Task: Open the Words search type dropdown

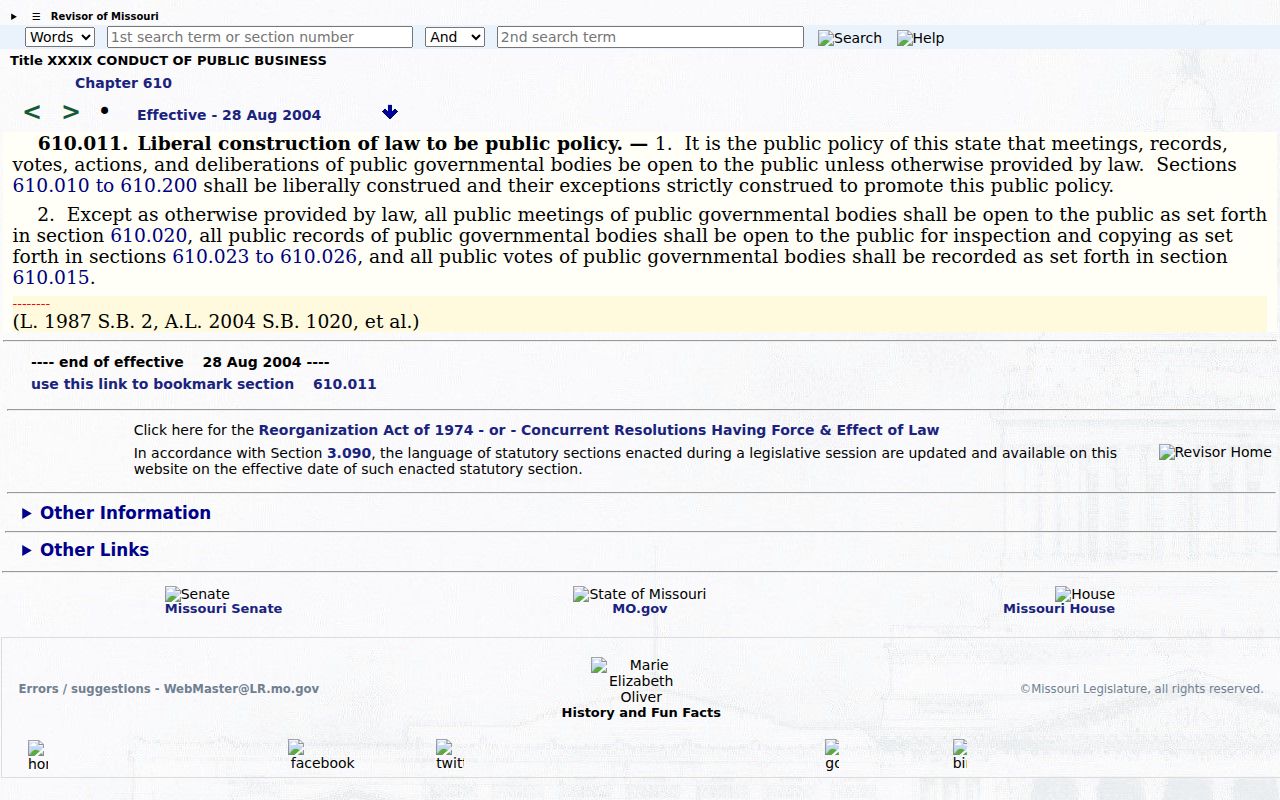Action: click(x=60, y=37)
